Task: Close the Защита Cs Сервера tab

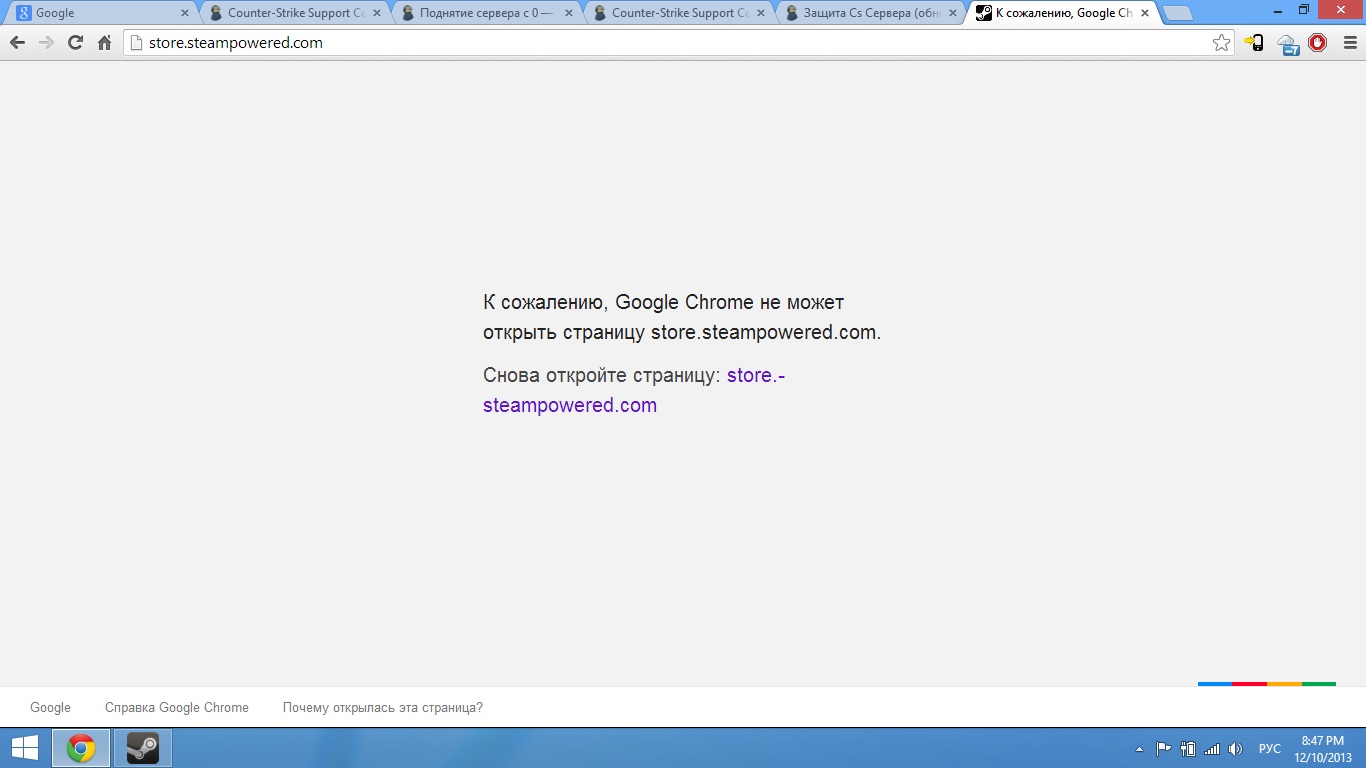Action: tap(952, 13)
